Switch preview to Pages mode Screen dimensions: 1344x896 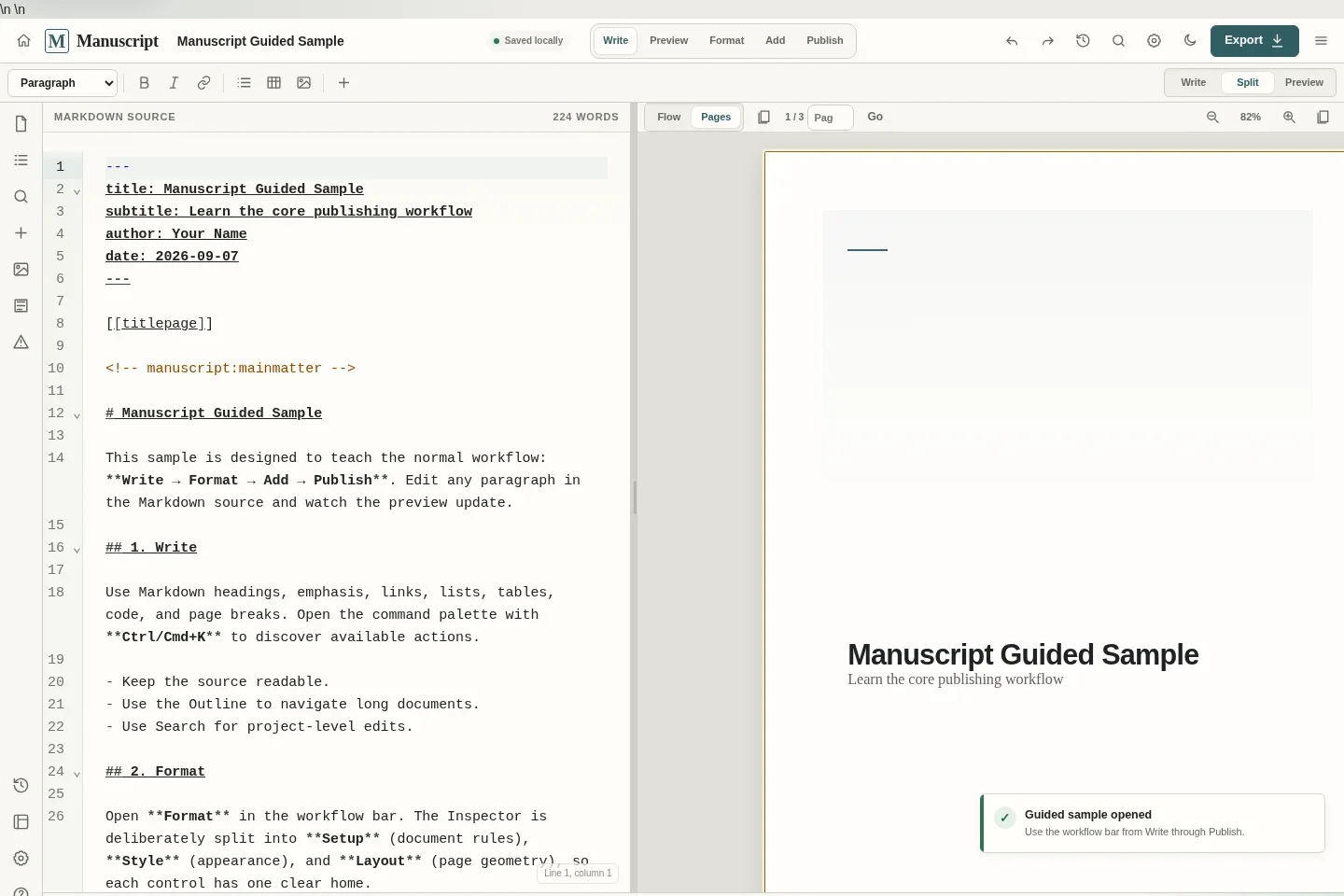tap(716, 118)
